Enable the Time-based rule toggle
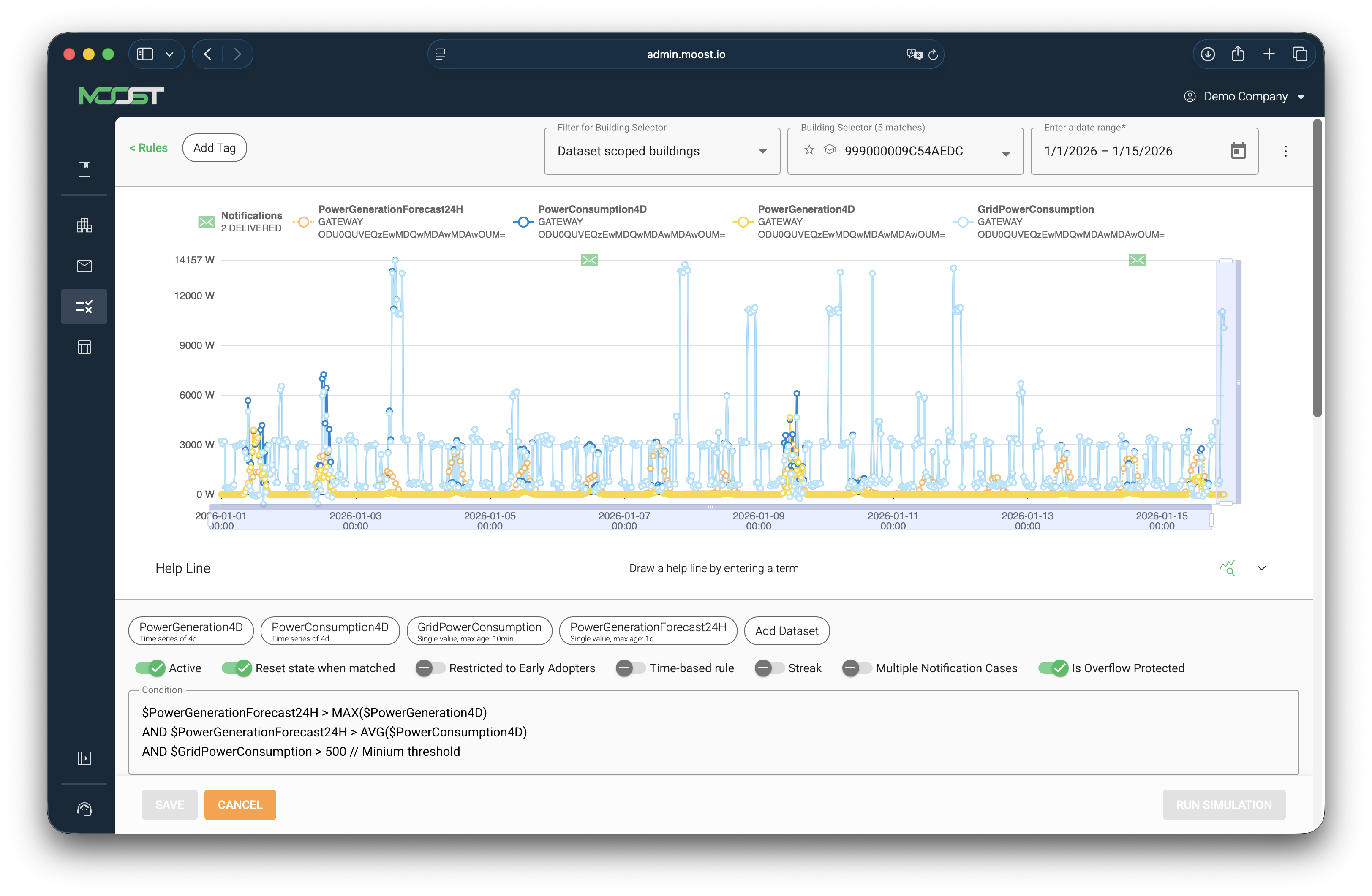This screenshot has height=896, width=1372. [x=630, y=668]
